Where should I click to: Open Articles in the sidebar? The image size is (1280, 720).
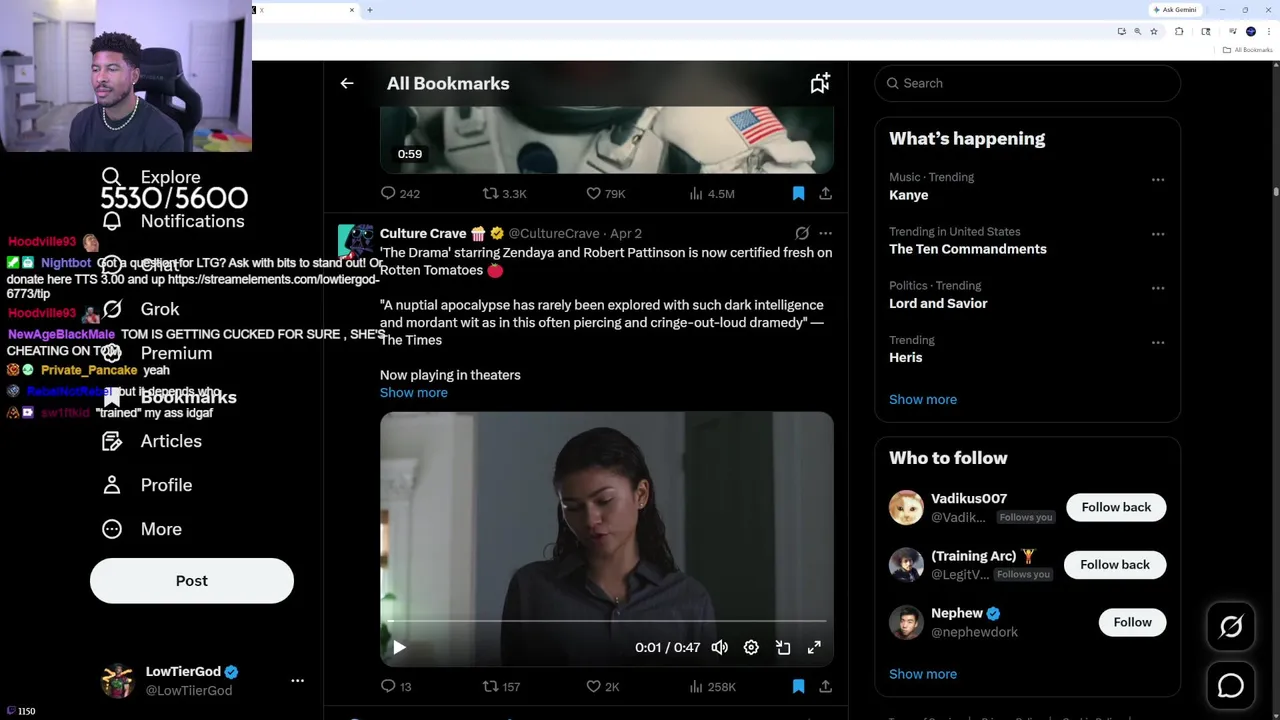152,441
